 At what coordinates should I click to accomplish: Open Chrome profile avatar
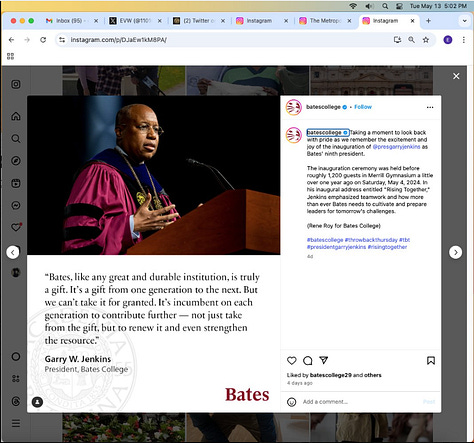[448, 40]
